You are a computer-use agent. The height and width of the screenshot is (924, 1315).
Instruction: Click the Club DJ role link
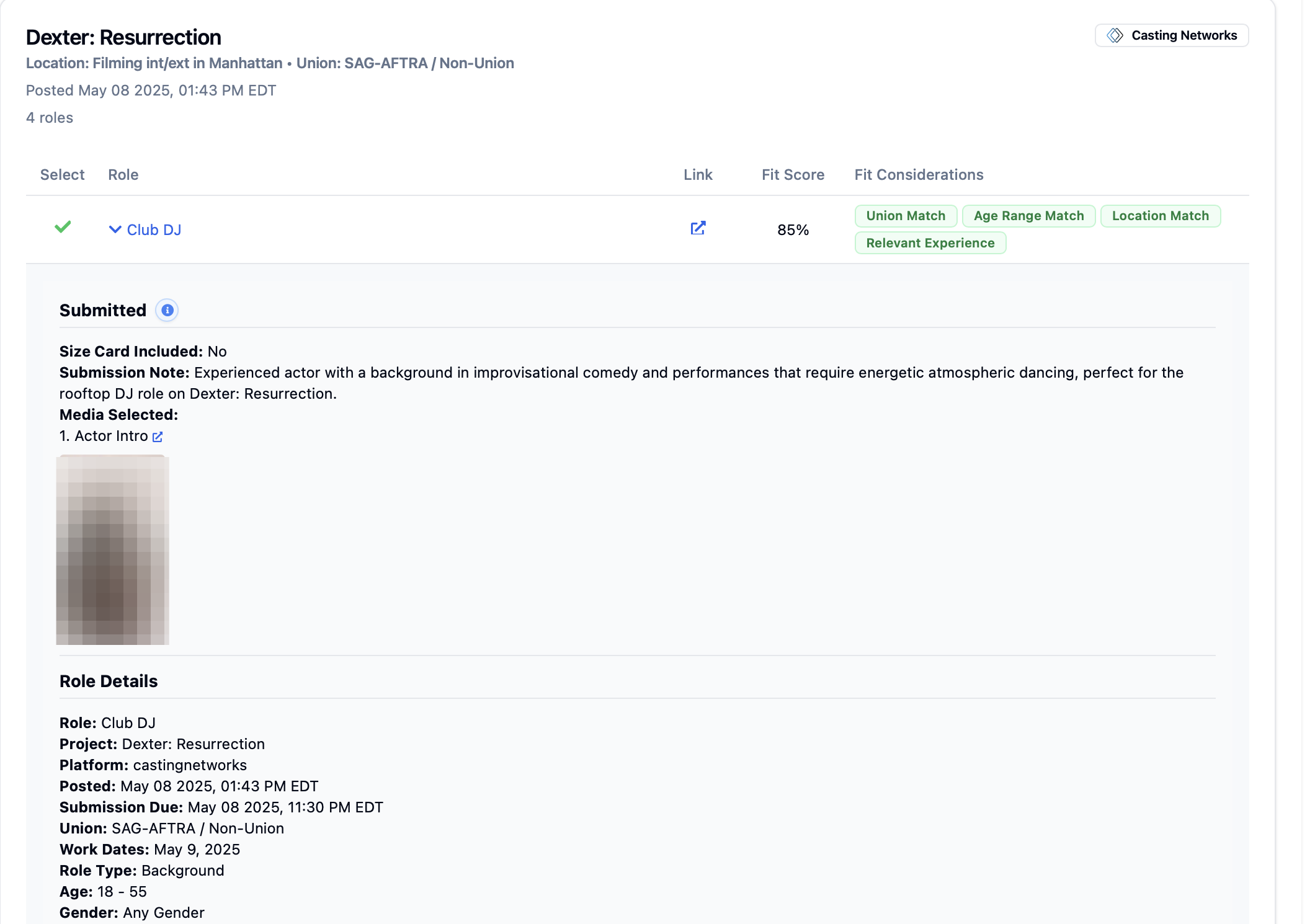point(154,230)
